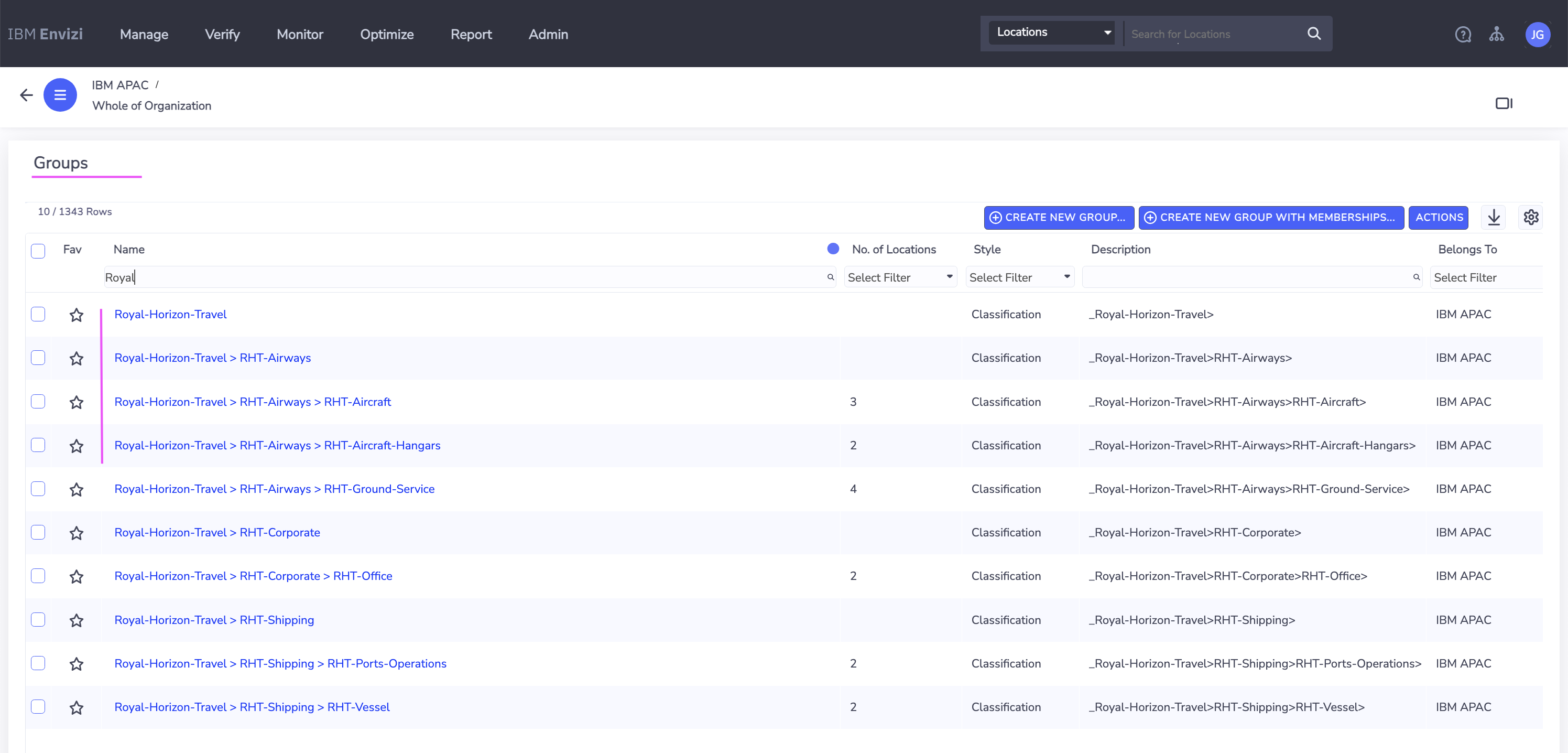Click the Description filter text field

point(1248,278)
